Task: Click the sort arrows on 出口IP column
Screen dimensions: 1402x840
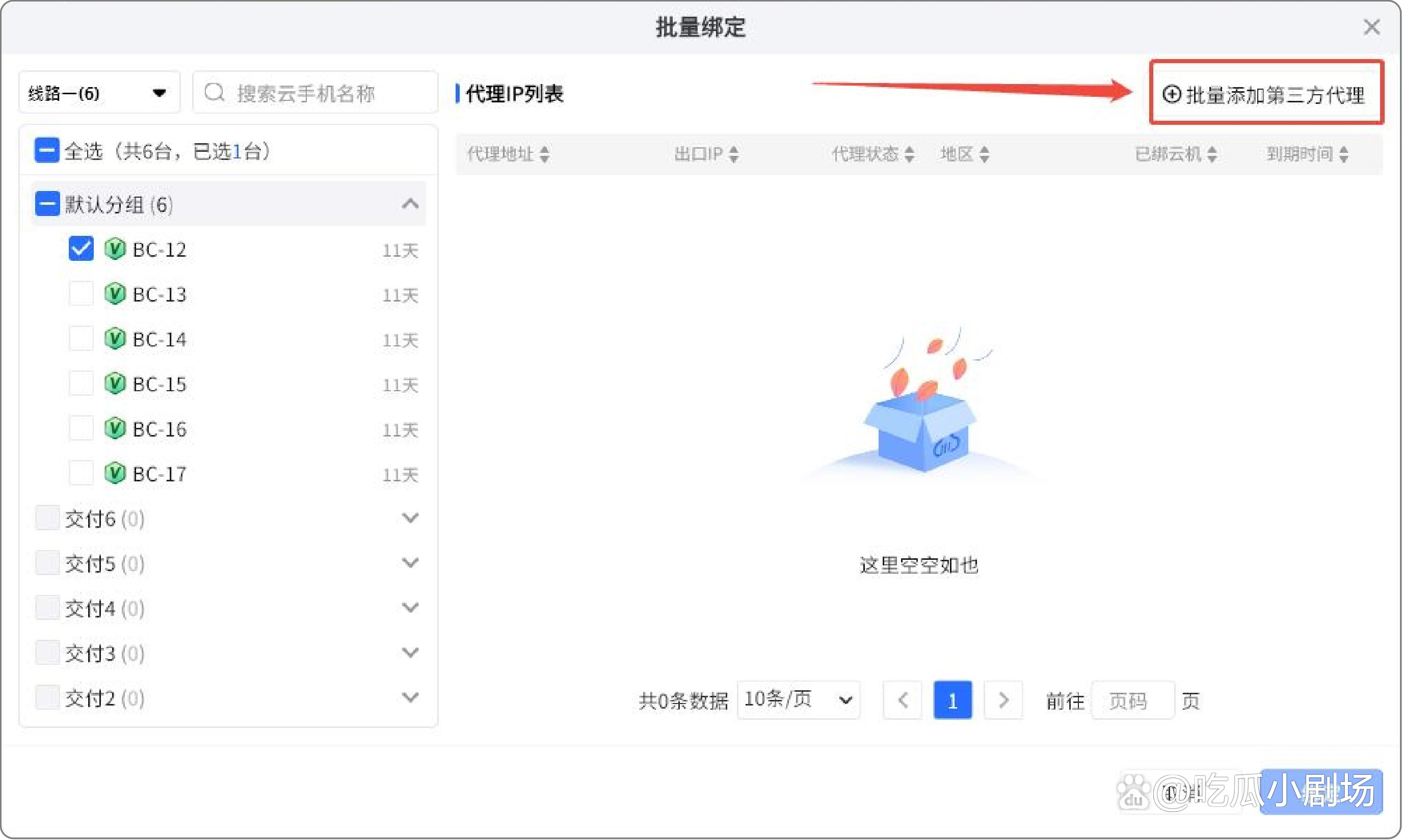Action: (734, 153)
